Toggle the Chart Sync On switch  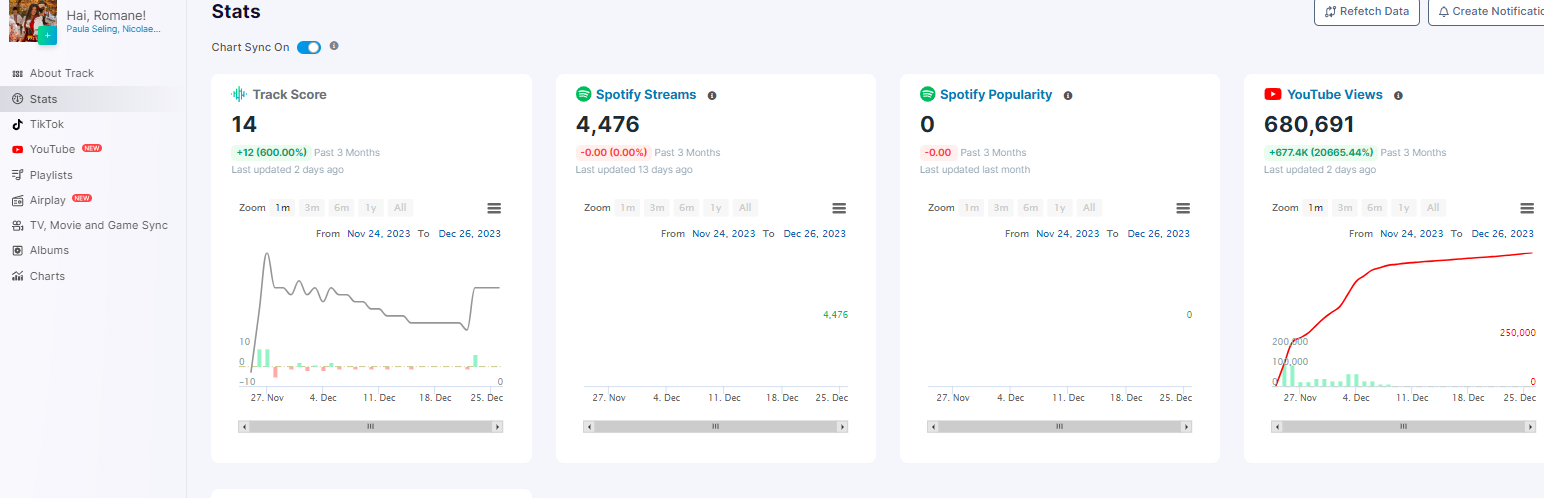[309, 47]
